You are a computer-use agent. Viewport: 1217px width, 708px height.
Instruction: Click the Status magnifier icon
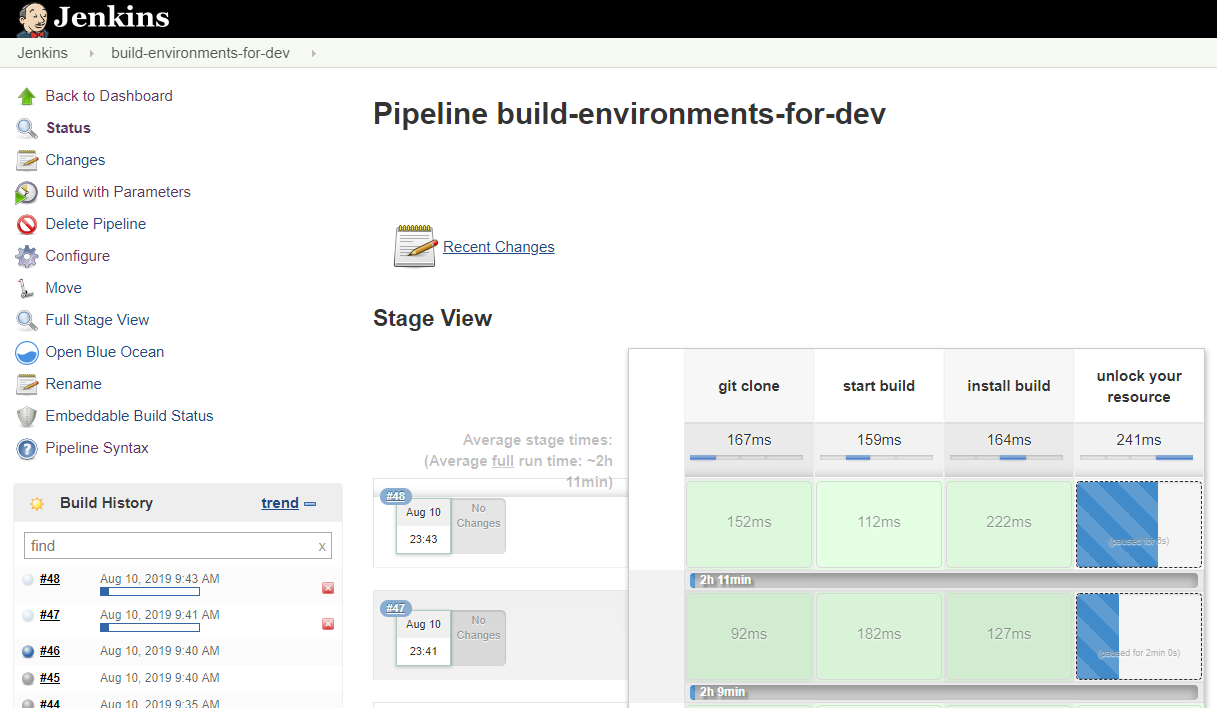27,128
